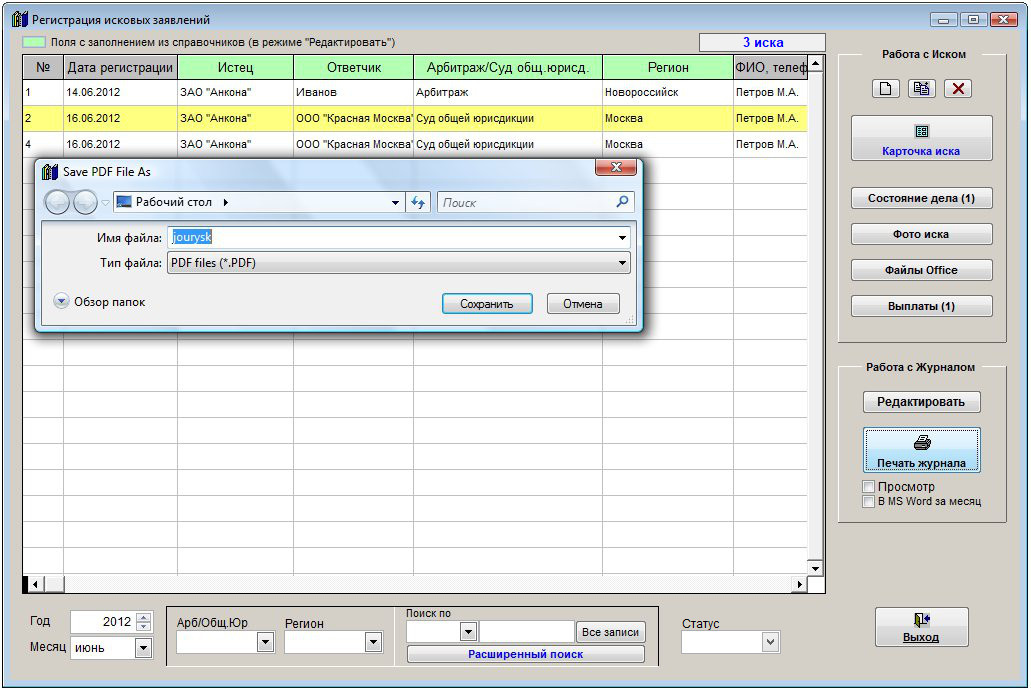Screen dimensions: 1031x690
Task: Select the Арбитраж cell in row 1
Action: [x=508, y=93]
